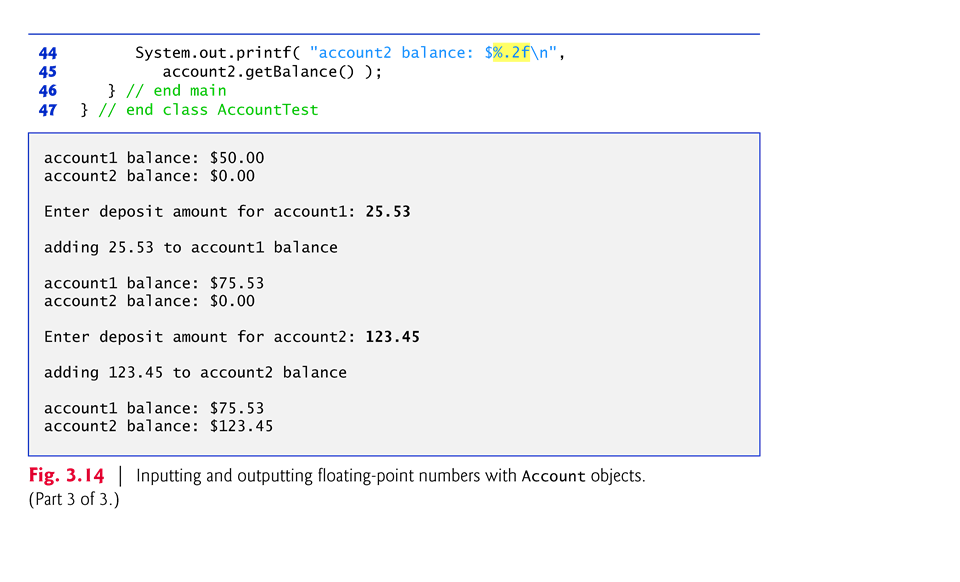Image resolution: width=960 pixels, height=582 pixels.
Task: Click the first 'account1 balance: $75.53' line
Action: 154,283
